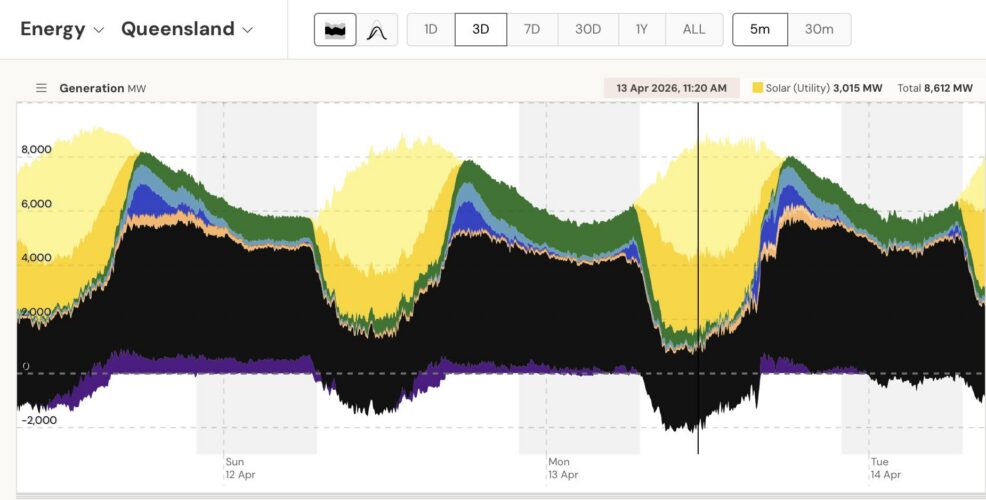Enable 5m interval resolution
This screenshot has height=500, width=986.
760,30
